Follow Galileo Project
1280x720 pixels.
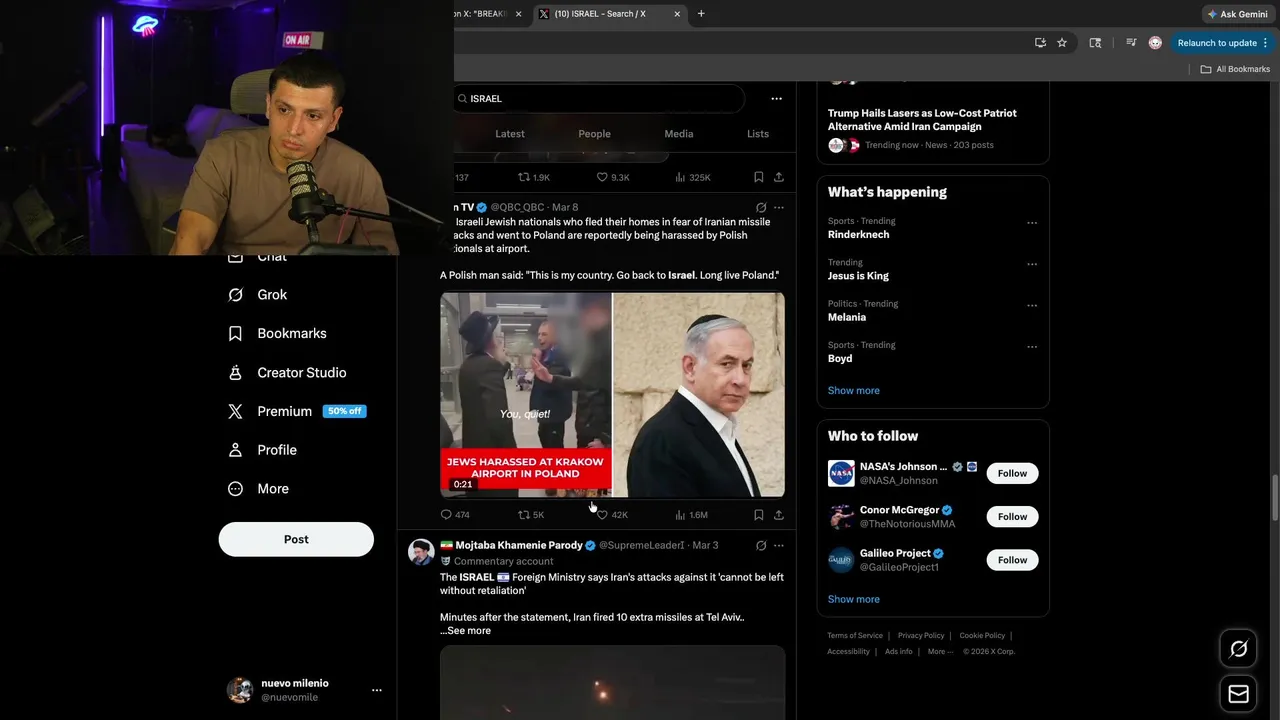tap(1012, 560)
